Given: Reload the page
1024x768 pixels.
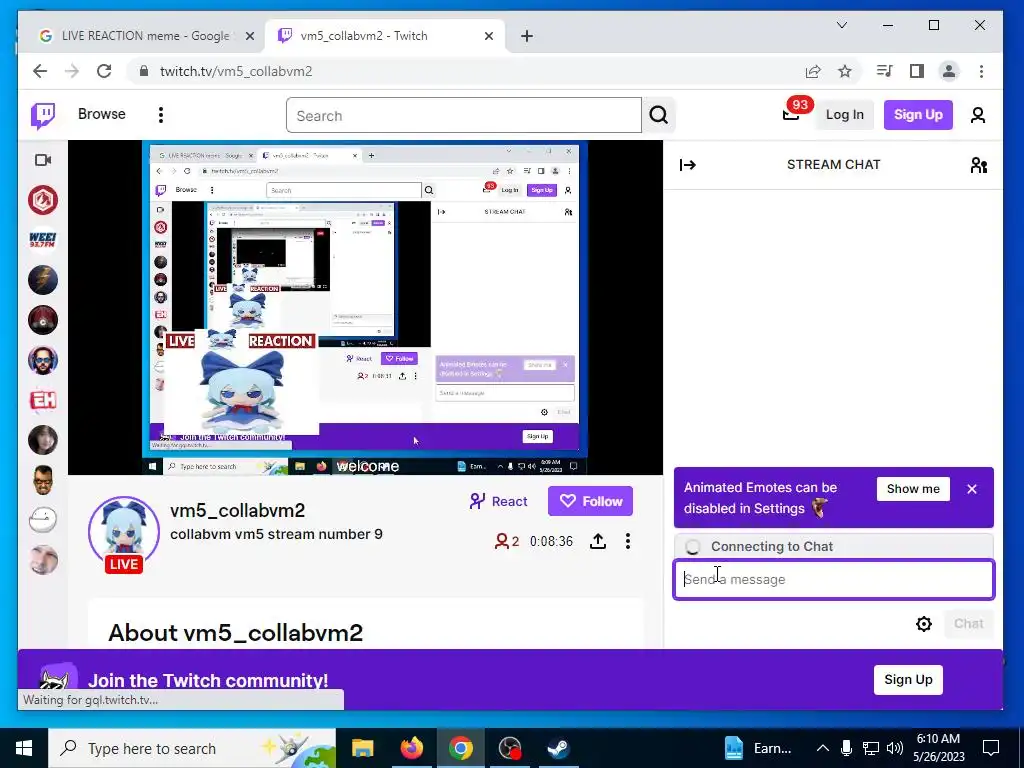Looking at the screenshot, I should click(104, 71).
